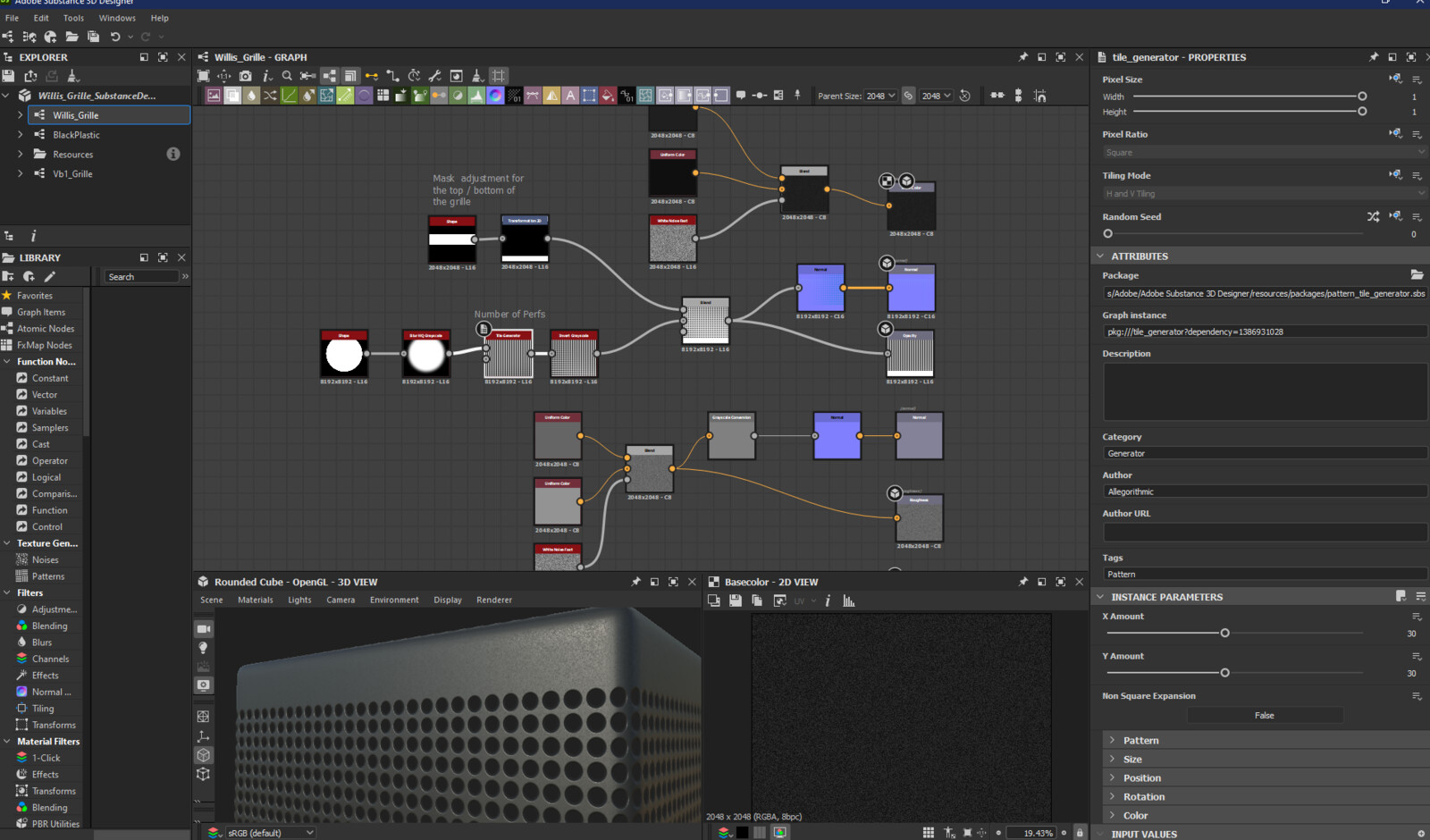Add a Blend atomic node from toolbar

232,96
